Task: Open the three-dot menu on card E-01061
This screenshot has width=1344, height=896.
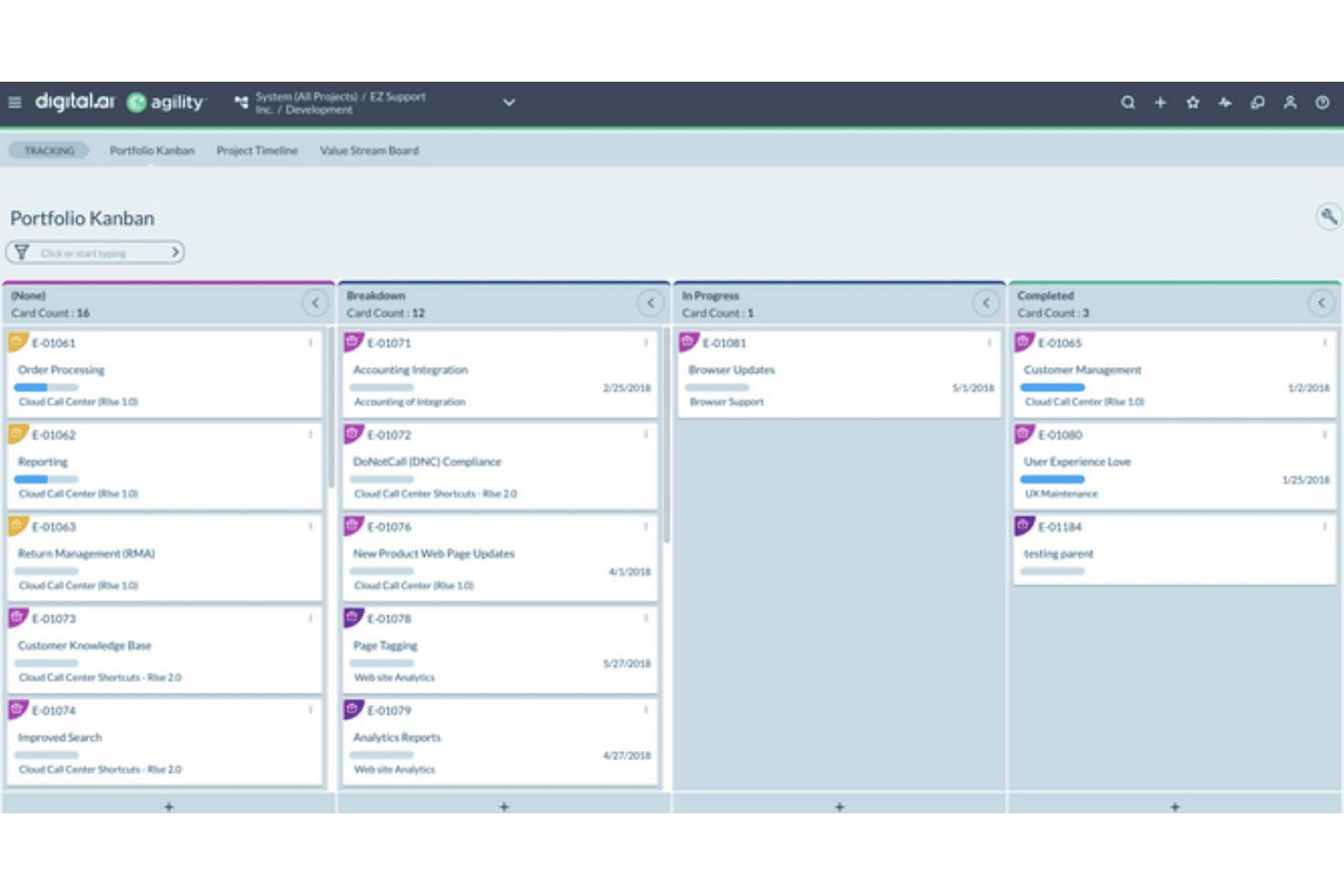Action: [311, 343]
